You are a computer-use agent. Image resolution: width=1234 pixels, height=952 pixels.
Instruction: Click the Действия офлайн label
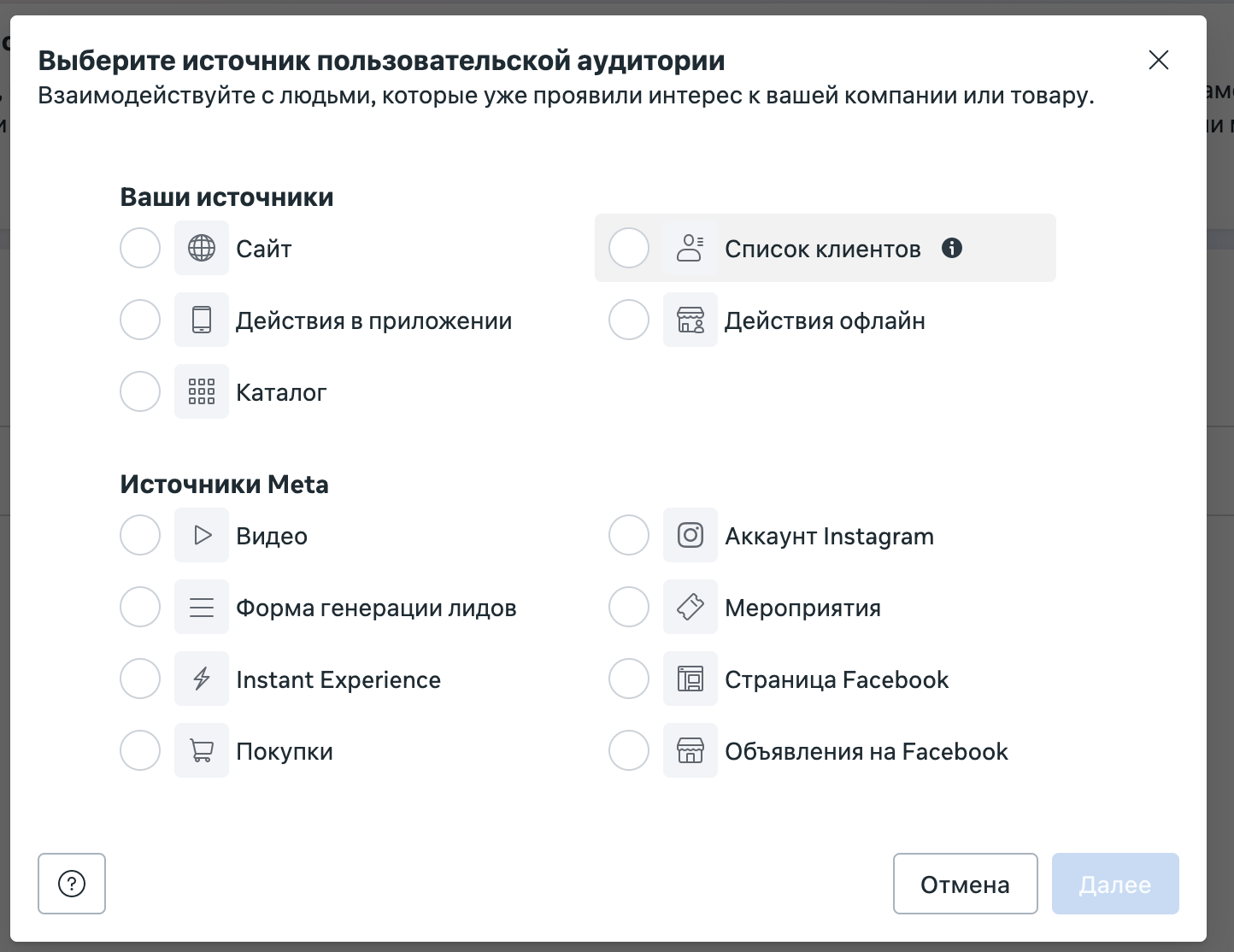(x=826, y=321)
